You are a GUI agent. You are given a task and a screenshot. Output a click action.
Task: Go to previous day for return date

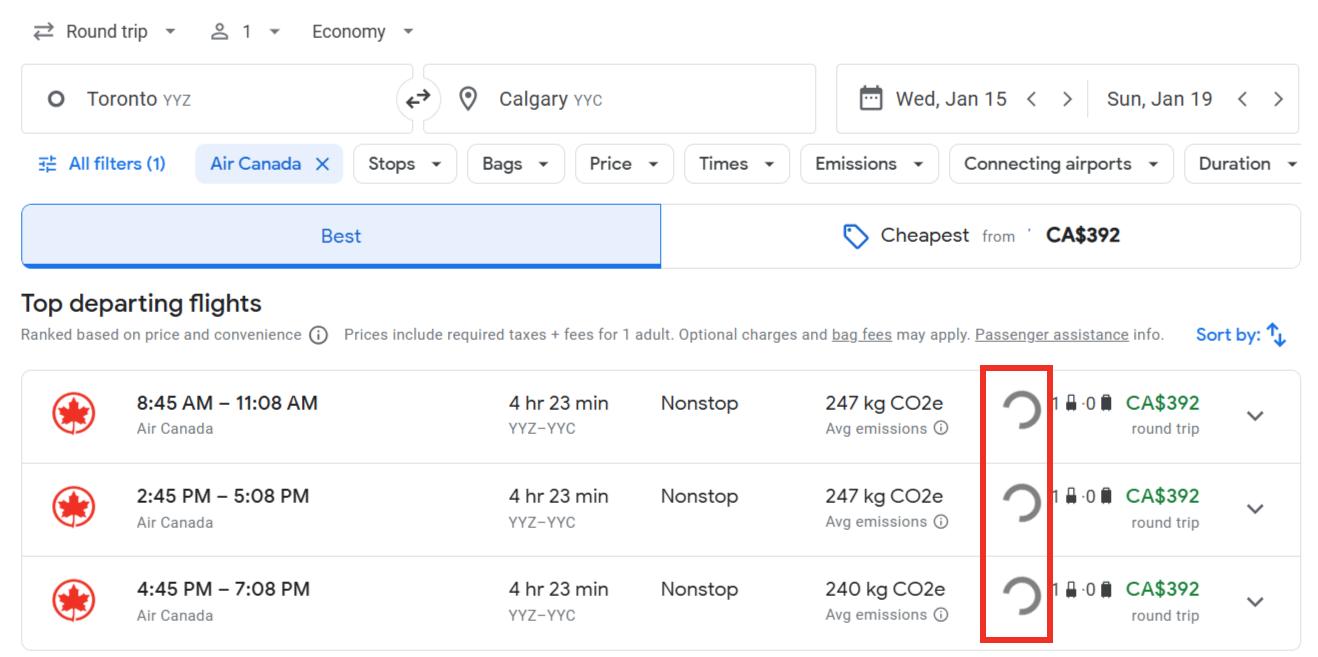click(x=1242, y=99)
